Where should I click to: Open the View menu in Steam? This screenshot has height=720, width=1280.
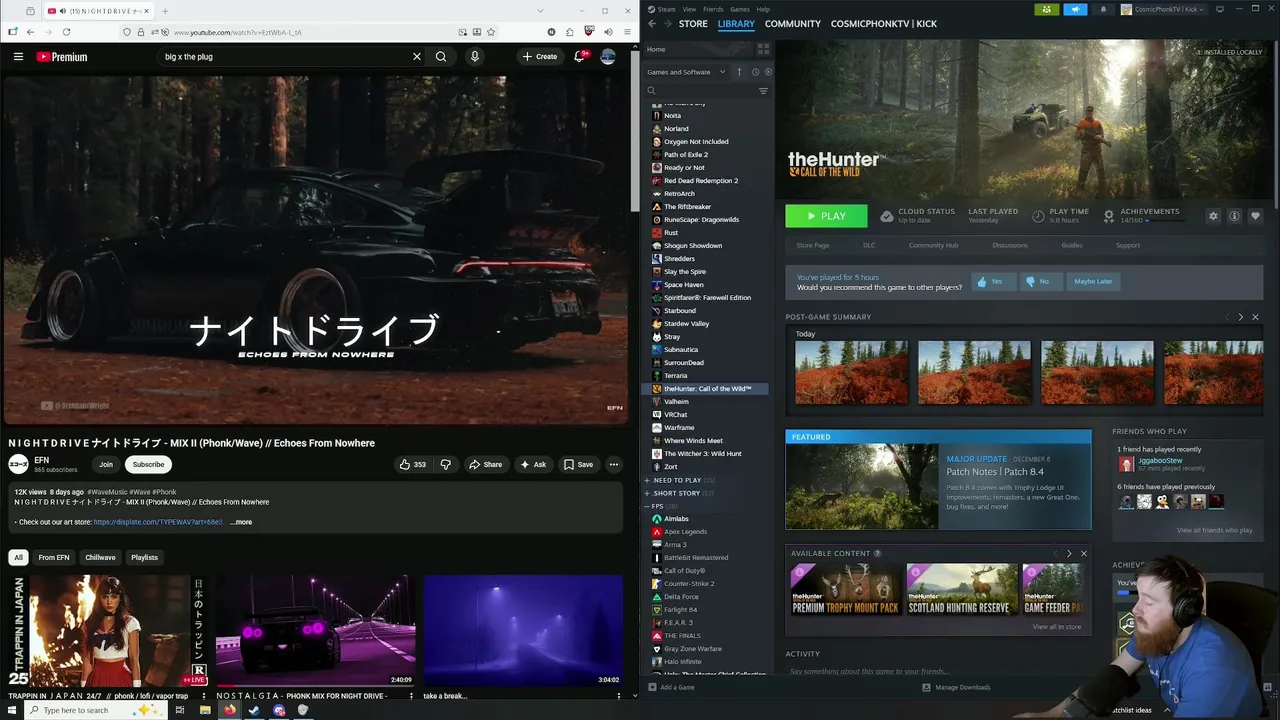tap(690, 9)
